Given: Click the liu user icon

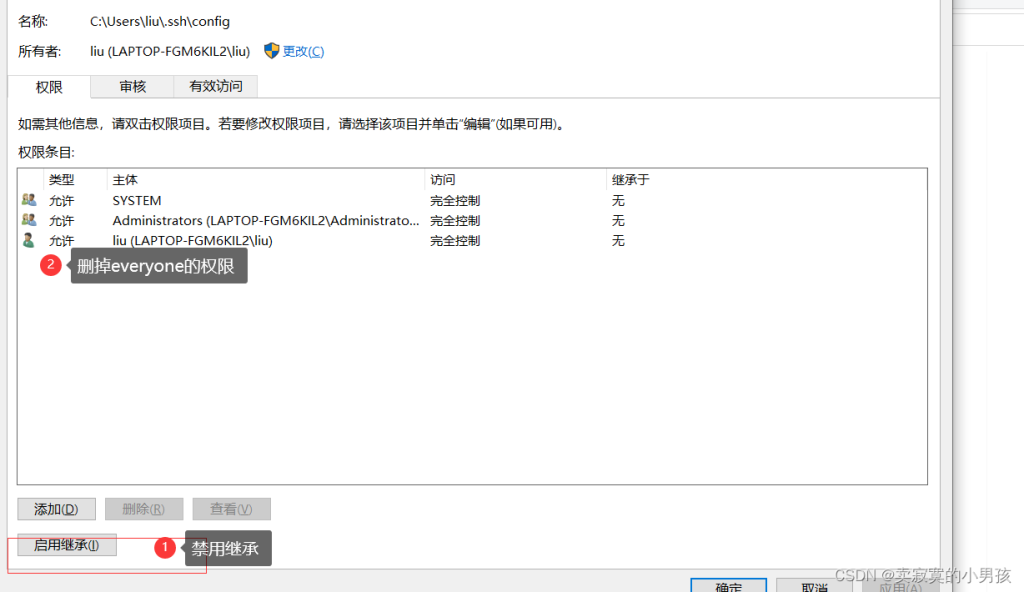Looking at the screenshot, I should coord(27,240).
